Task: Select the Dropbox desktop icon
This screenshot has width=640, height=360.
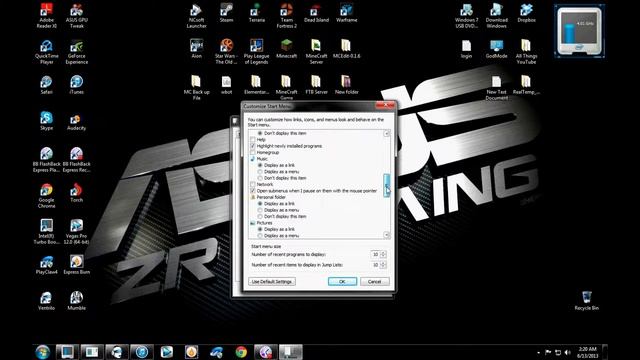Action: click(x=526, y=13)
